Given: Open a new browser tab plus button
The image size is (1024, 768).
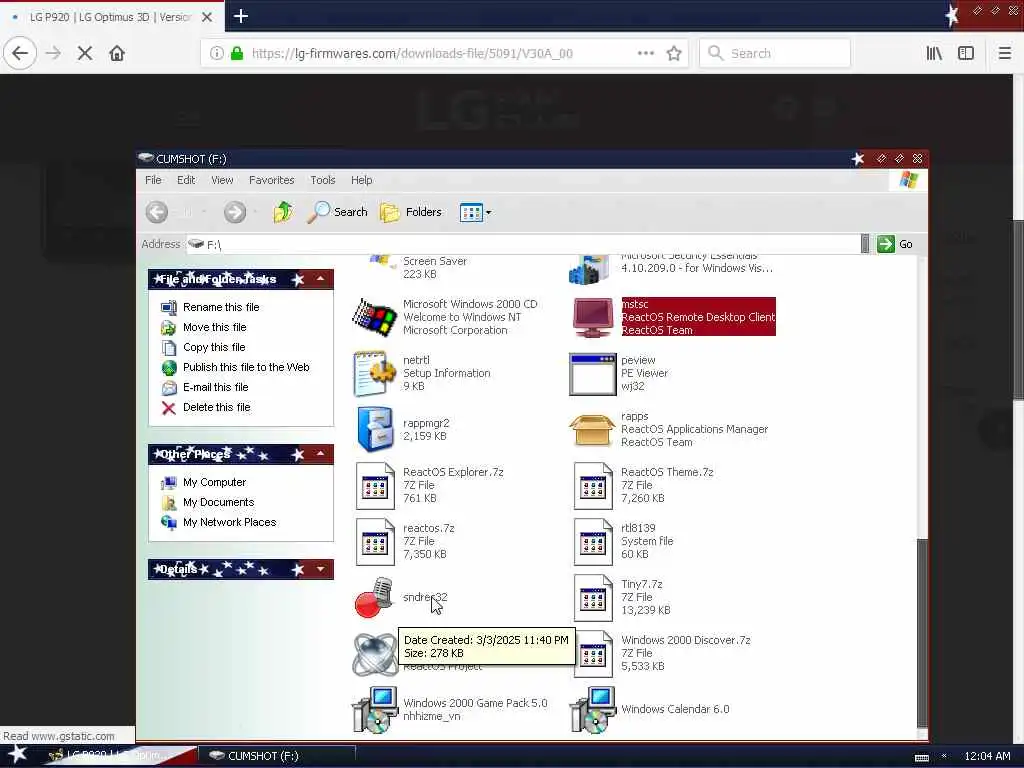Looking at the screenshot, I should 241,16.
